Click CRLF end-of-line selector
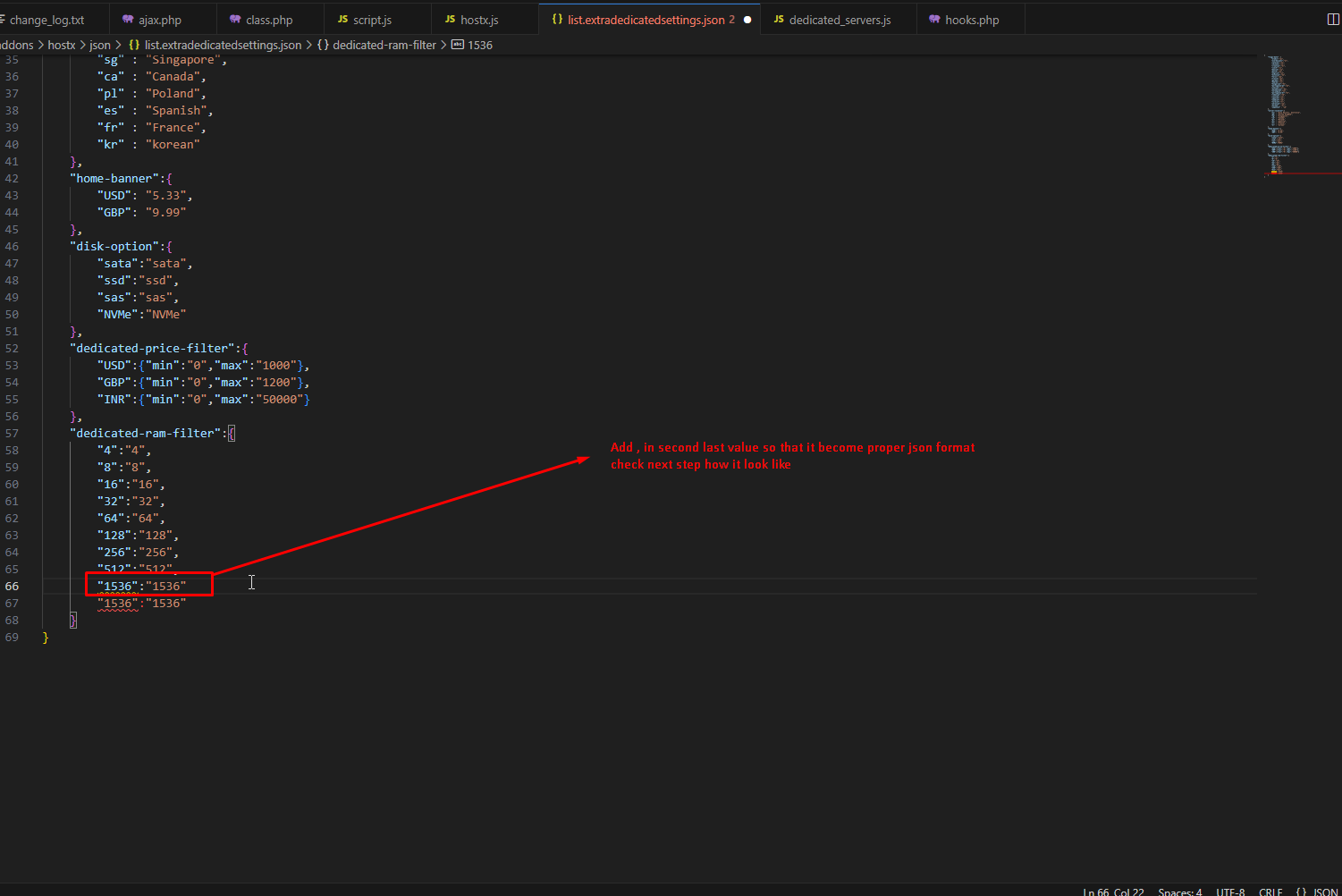The width and height of the screenshot is (1342, 896). 1270,892
